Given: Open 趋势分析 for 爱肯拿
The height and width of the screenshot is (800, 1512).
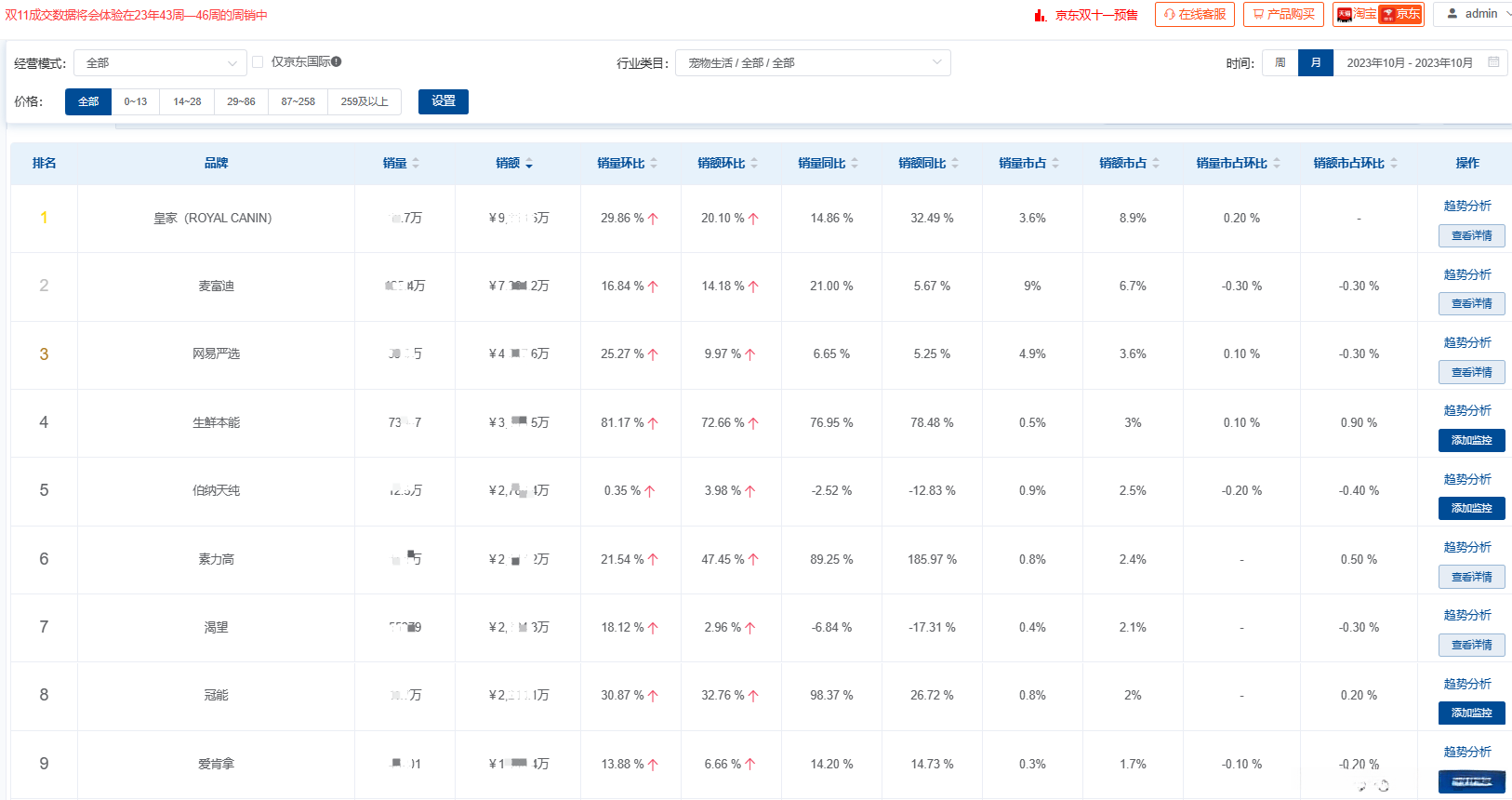Looking at the screenshot, I should pos(1467,752).
